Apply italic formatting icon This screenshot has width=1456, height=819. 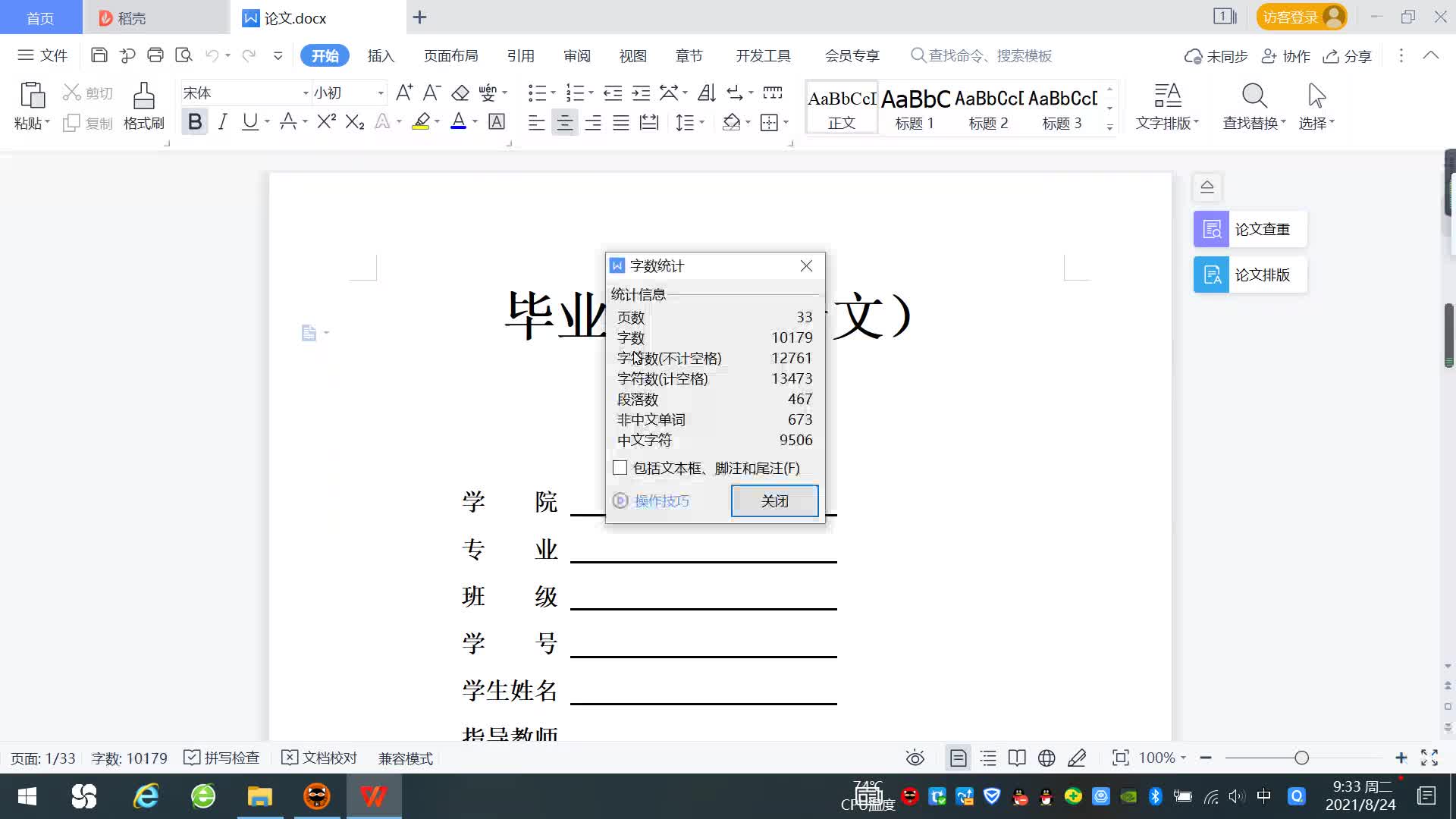222,121
